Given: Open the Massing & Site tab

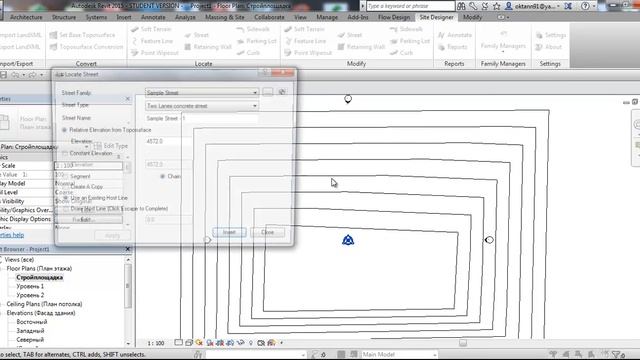Looking at the screenshot, I should point(224,17).
